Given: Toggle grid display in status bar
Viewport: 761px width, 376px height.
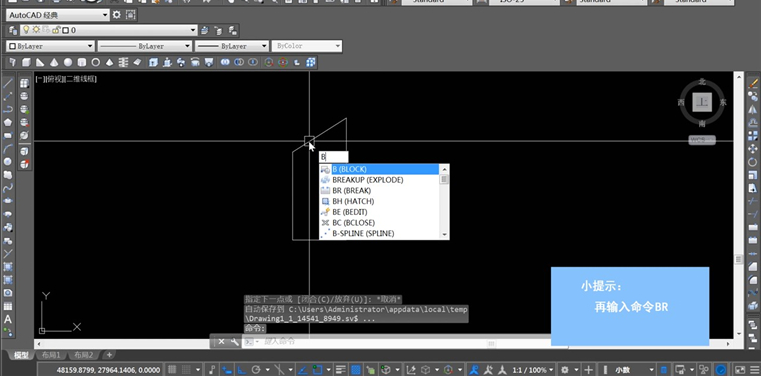Looking at the screenshot, I should pos(172,370).
